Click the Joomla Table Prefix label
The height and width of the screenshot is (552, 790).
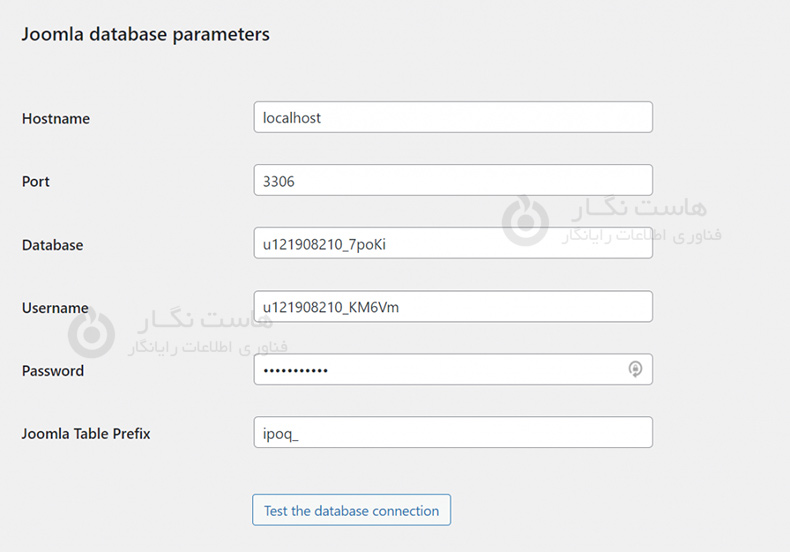tap(86, 434)
